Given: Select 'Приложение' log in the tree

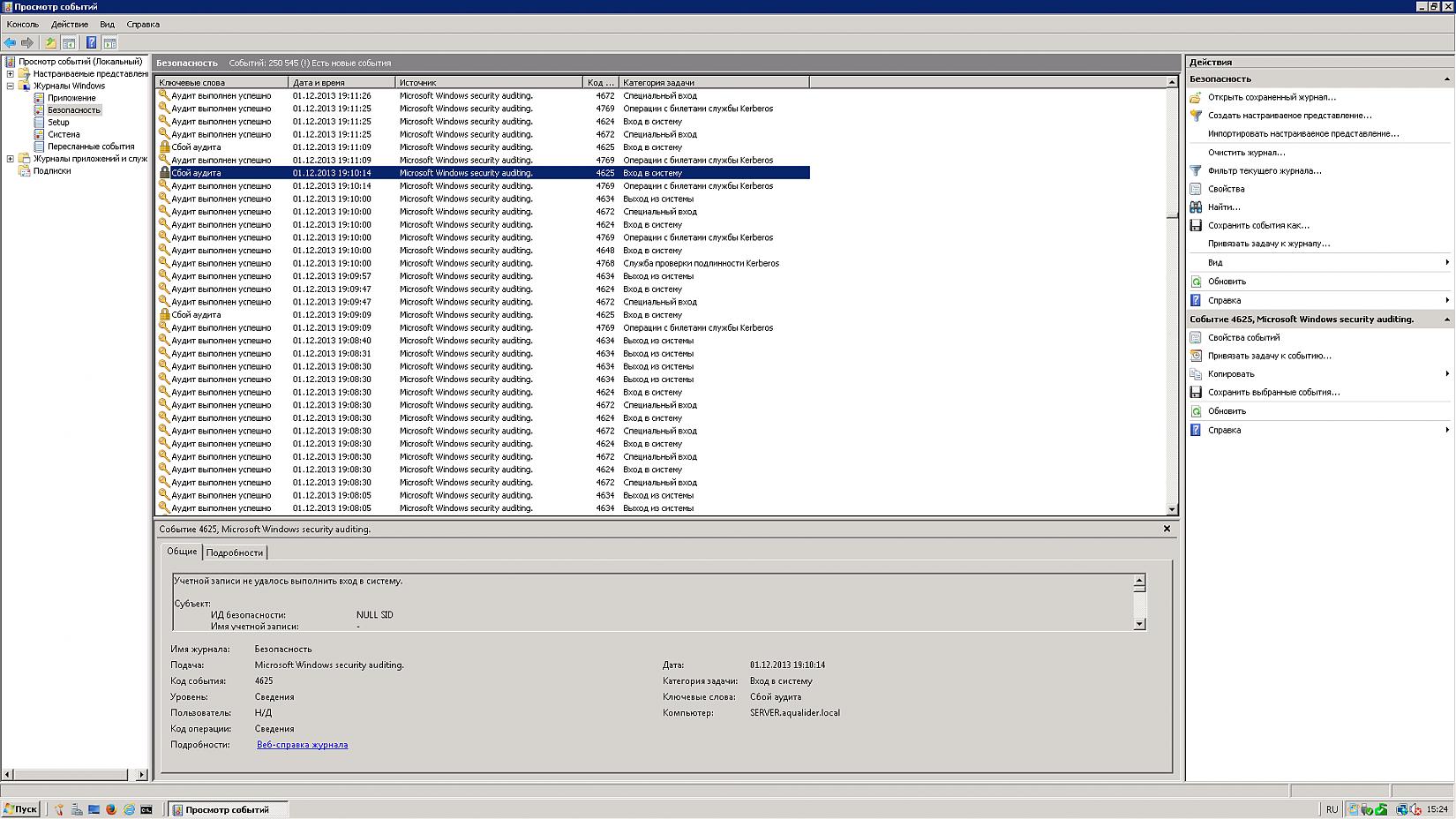Looking at the screenshot, I should pos(71,98).
